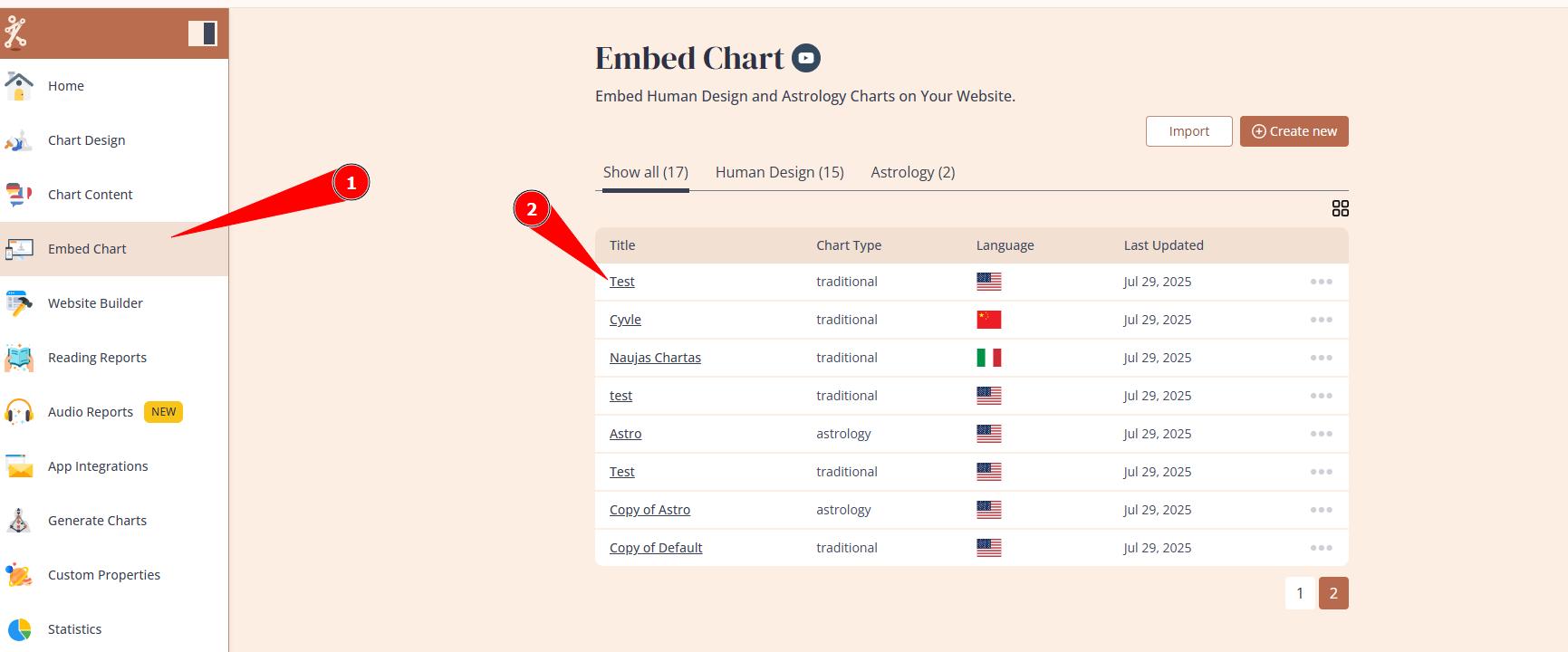Switch to Astrology (2) tab
This screenshot has height=652, width=1568.
912,172
